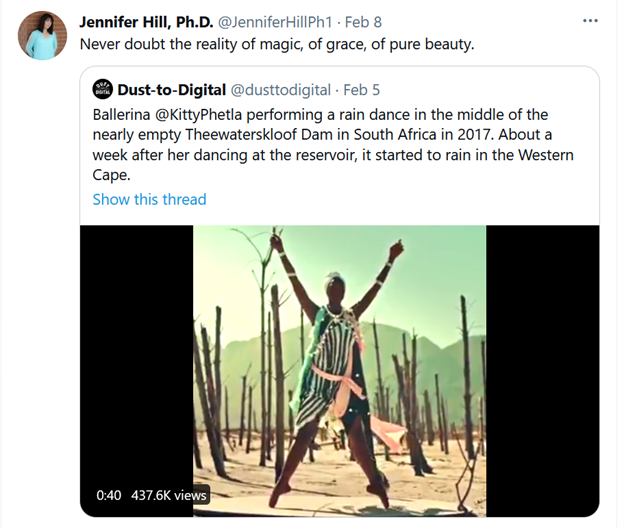Click the Dust-to-Digital account name
This screenshot has width=624, height=528.
click(172, 90)
